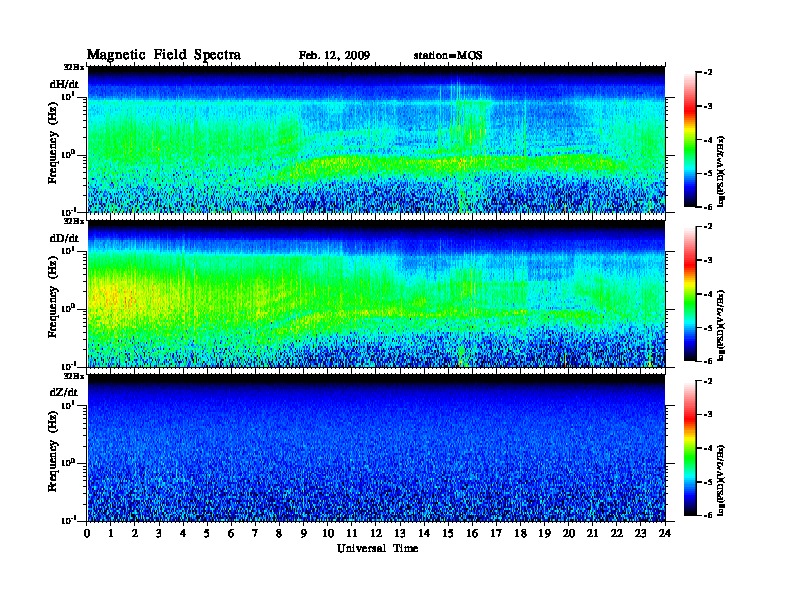Screen dimensions: 792x612
Task: Click "-6" on dH/dt color bar scale
Action: [709, 207]
